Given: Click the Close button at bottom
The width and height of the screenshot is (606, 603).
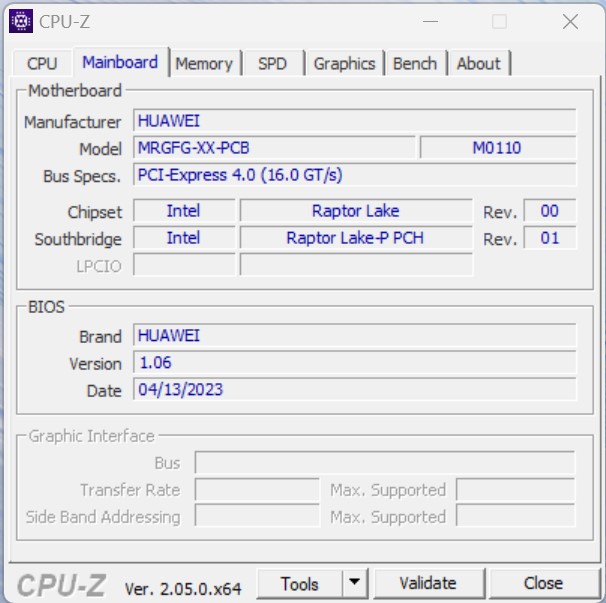Looking at the screenshot, I should click(x=543, y=583).
